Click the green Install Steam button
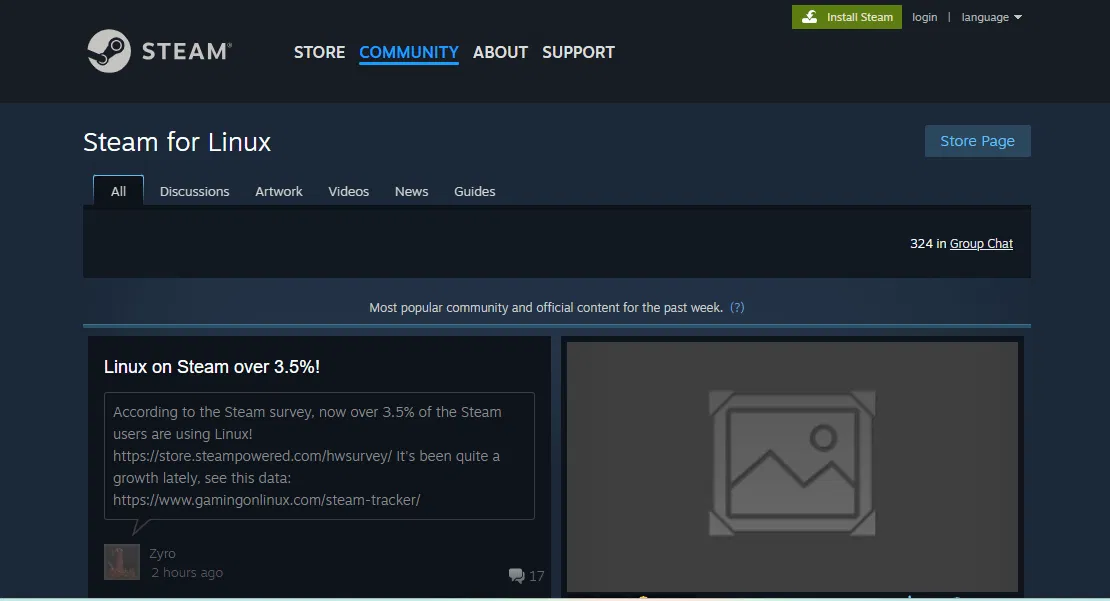The height and width of the screenshot is (601, 1110). click(847, 16)
